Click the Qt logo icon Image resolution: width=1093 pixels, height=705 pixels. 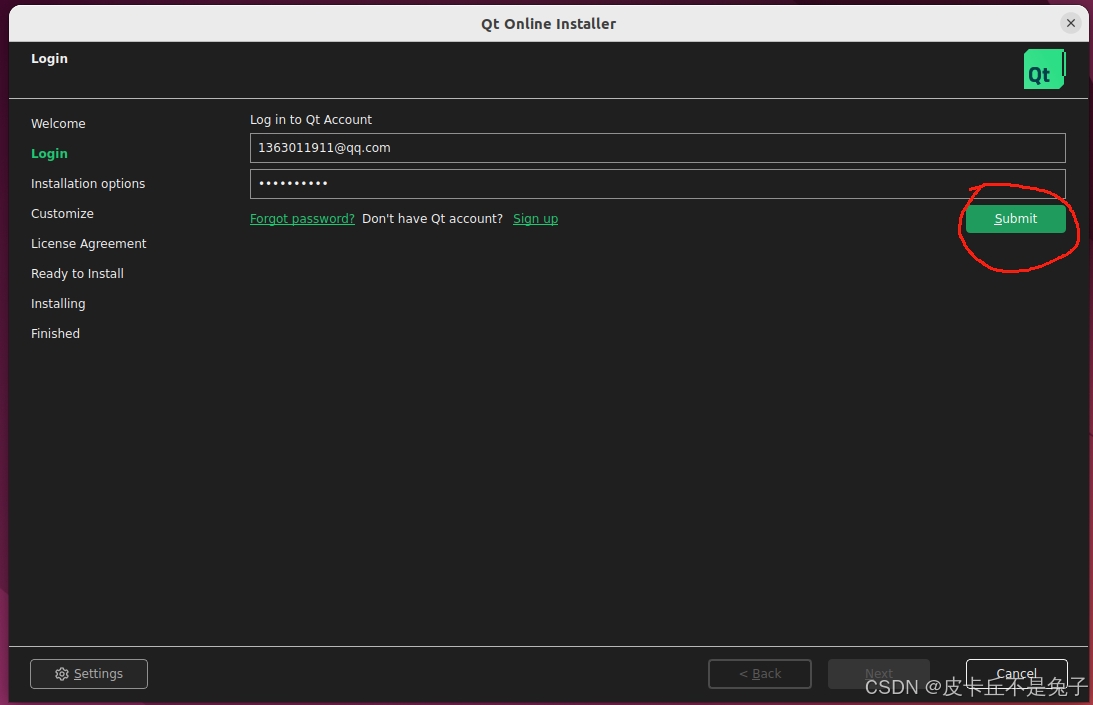click(1044, 69)
